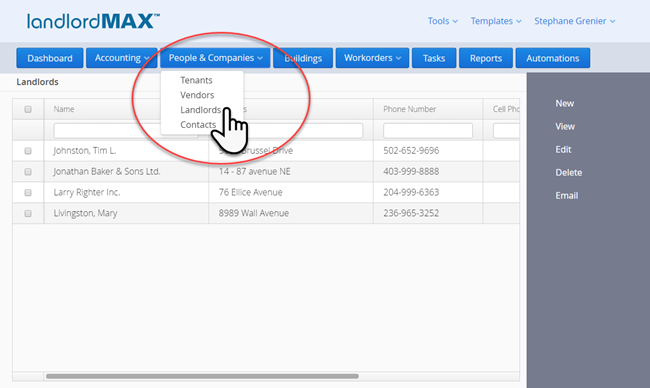Select the Jonathan Baker & Sons Ltd. cell
Screen dimensions: 650x388
pyautogui.click(x=107, y=172)
